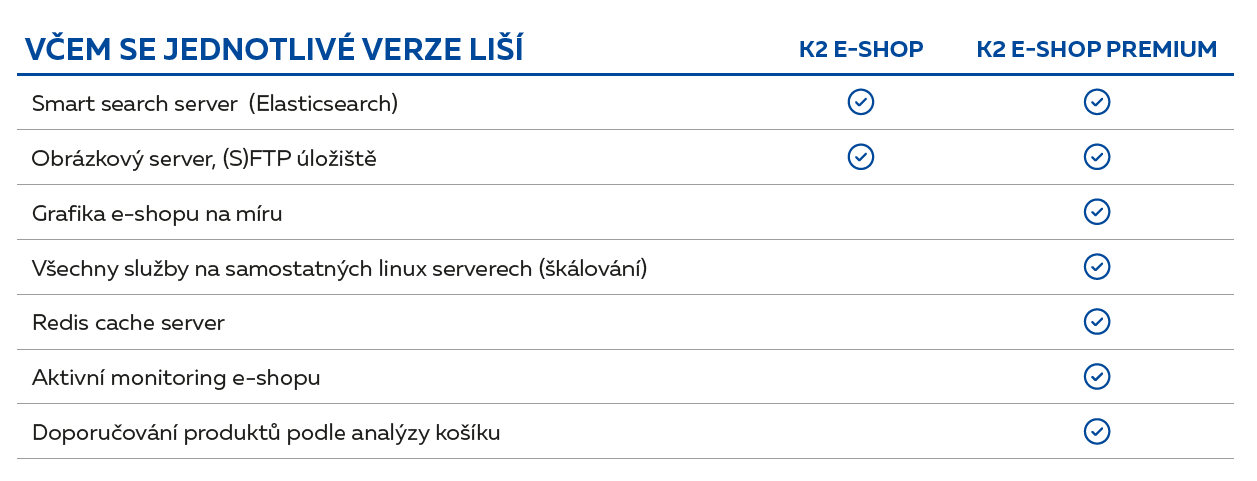
Task: Click the Redis cache server label
Action: pyautogui.click(x=128, y=323)
